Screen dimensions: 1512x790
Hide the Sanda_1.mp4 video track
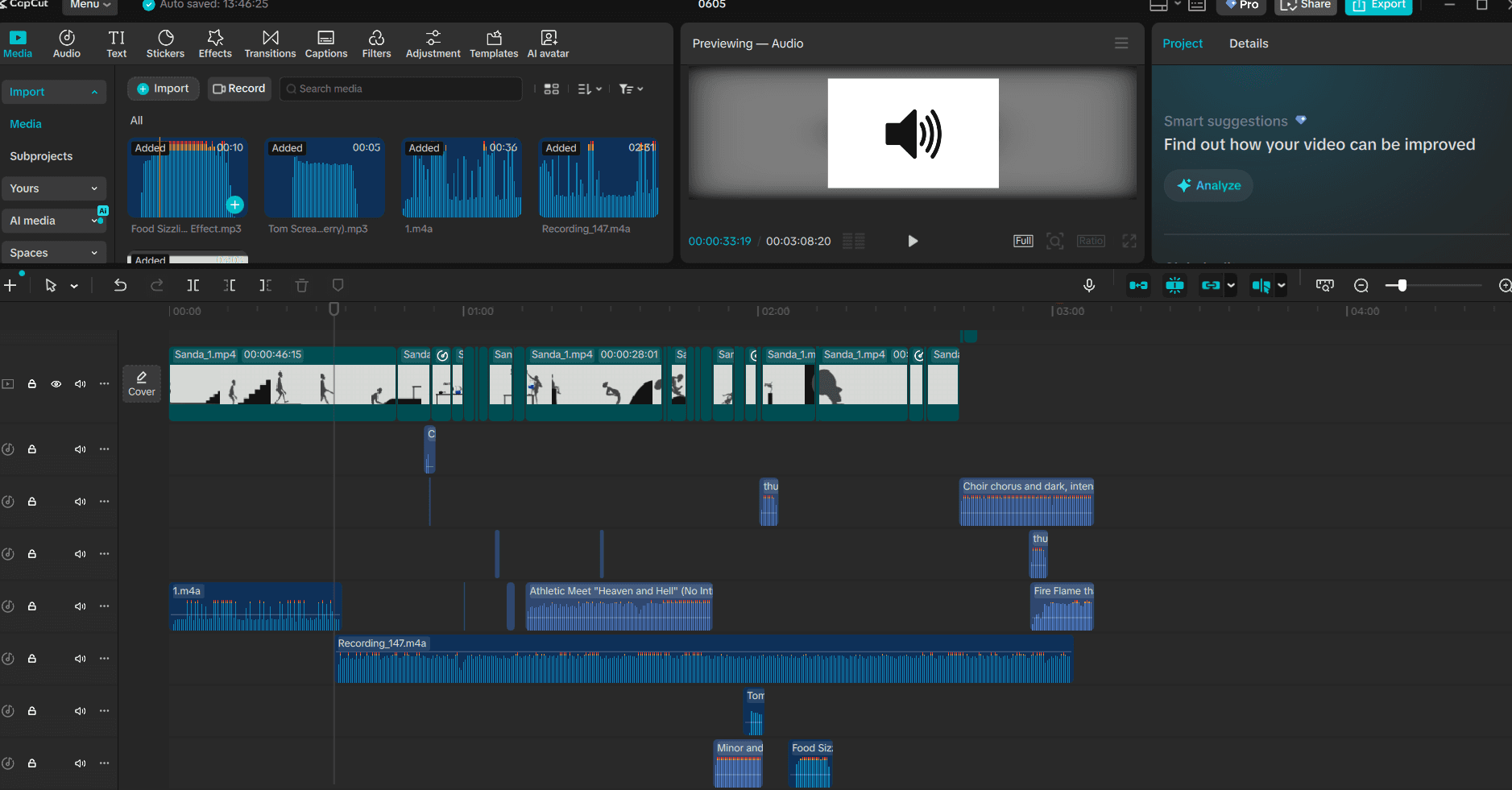(56, 384)
